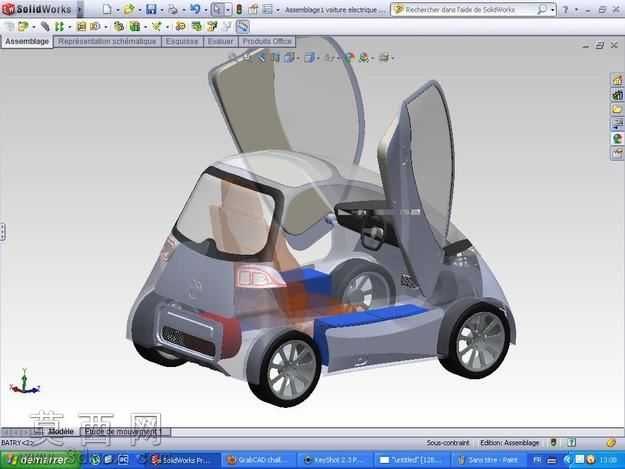Click the Edit Appearance color sphere icon

(x=349, y=58)
